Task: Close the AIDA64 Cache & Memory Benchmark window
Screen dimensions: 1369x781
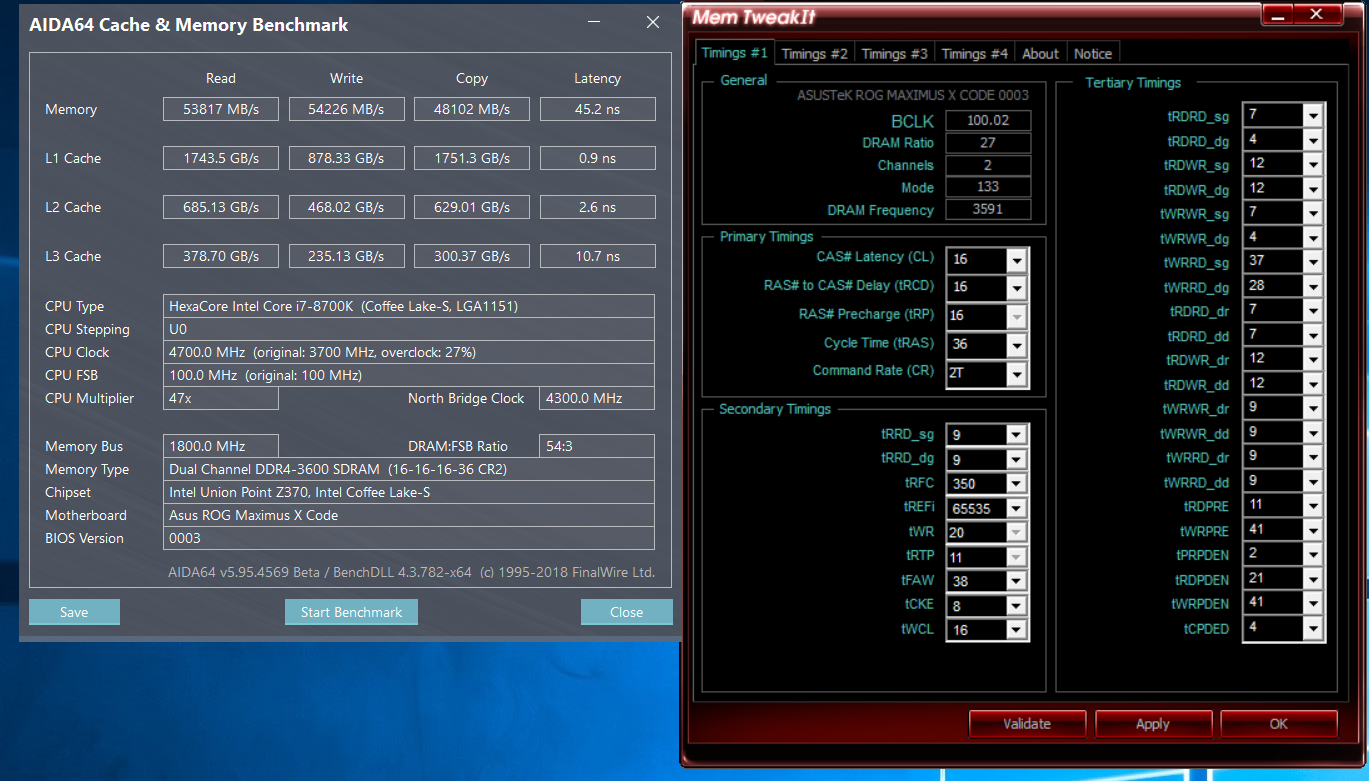Action: (x=653, y=22)
